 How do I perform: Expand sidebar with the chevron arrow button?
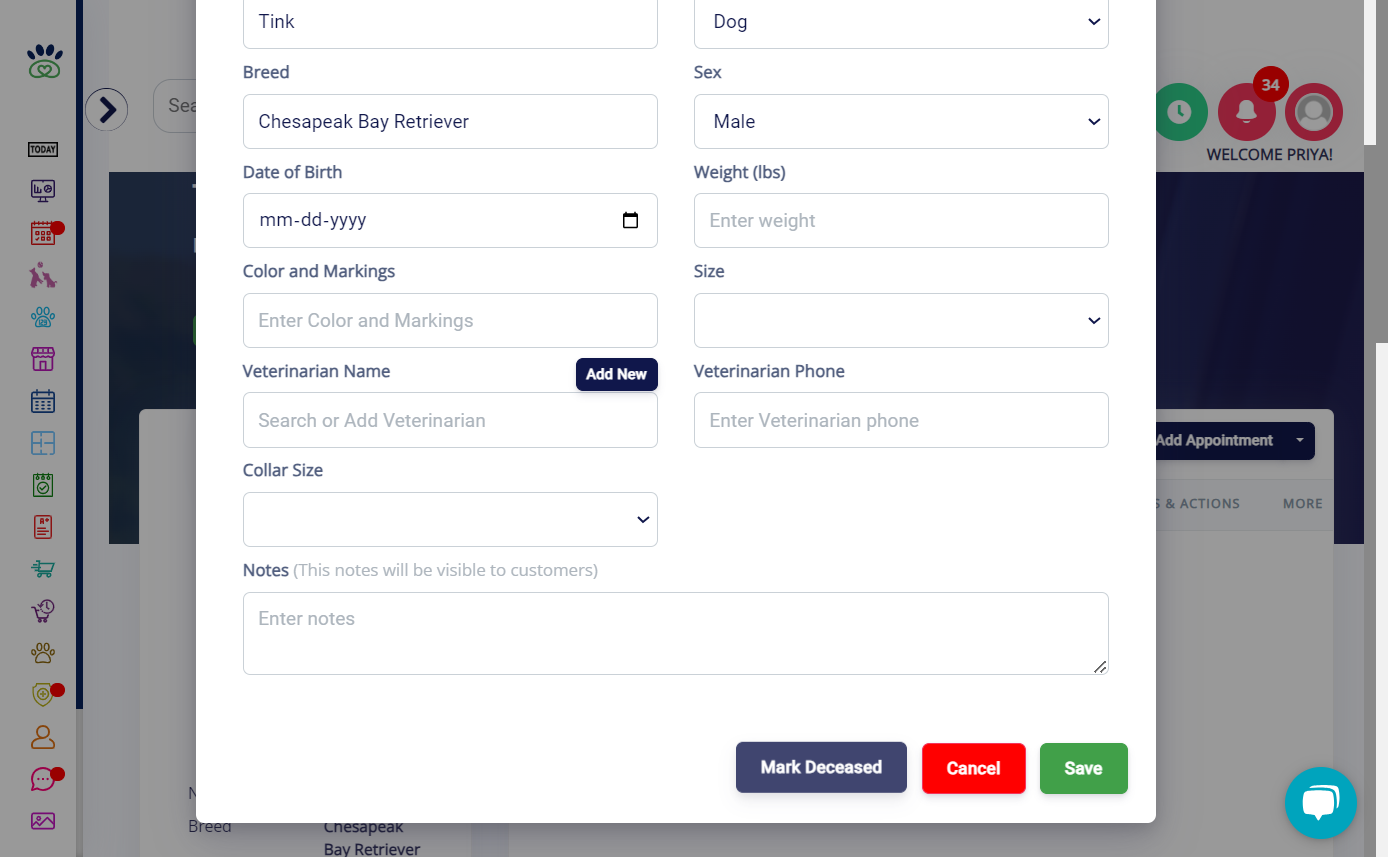tap(106, 109)
